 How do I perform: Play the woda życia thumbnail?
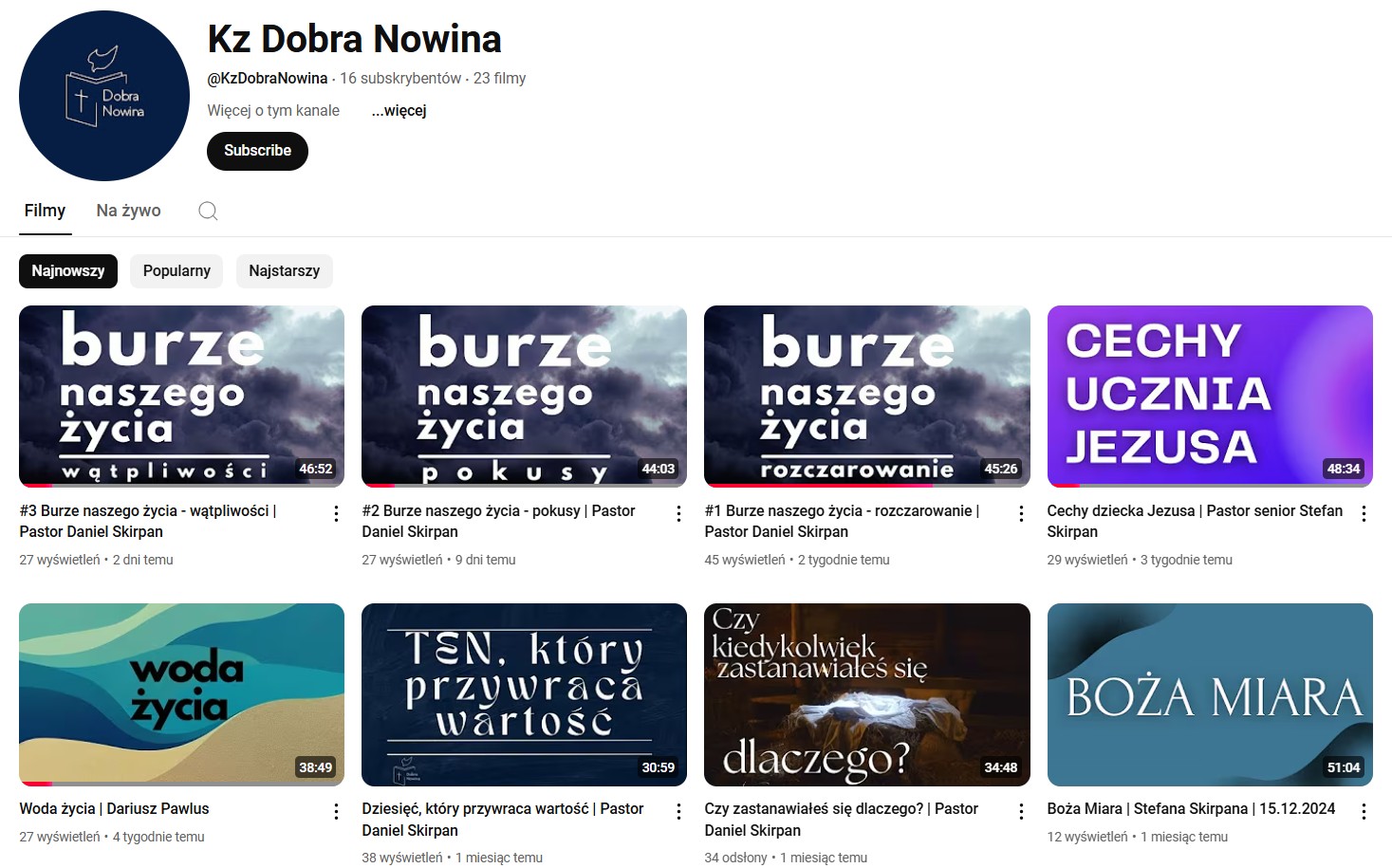(181, 694)
